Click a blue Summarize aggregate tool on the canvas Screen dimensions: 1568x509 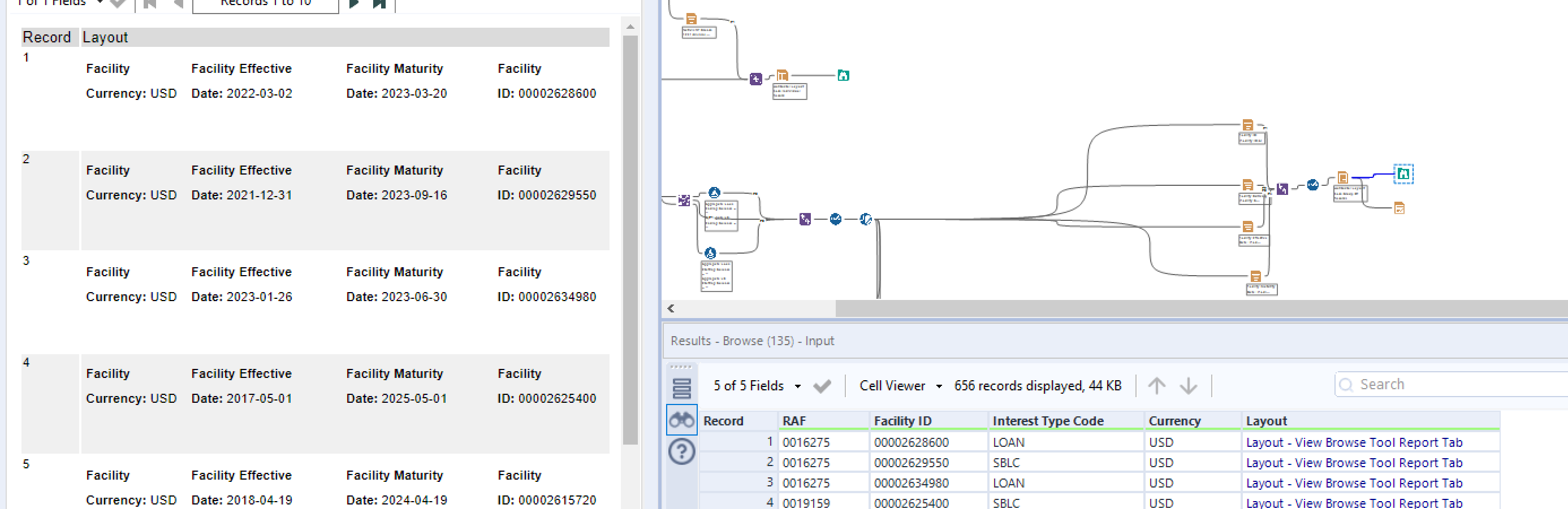click(714, 193)
